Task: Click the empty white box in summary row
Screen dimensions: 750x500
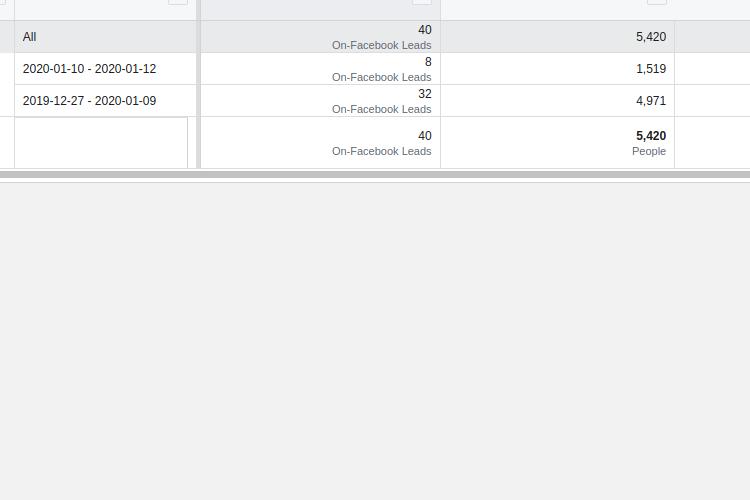Action: (x=101, y=143)
